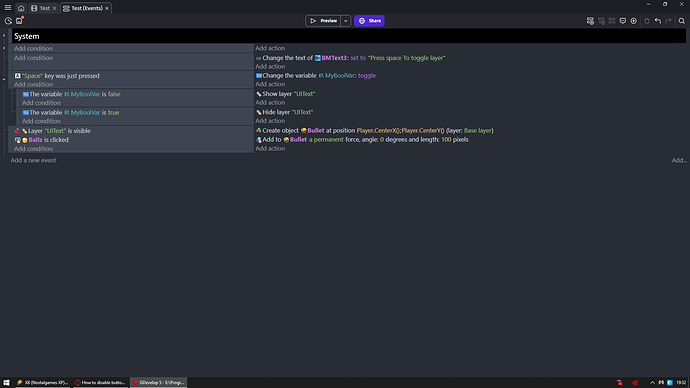Open the Preview options dropdown arrow
The width and height of the screenshot is (690, 388).
coord(345,21)
